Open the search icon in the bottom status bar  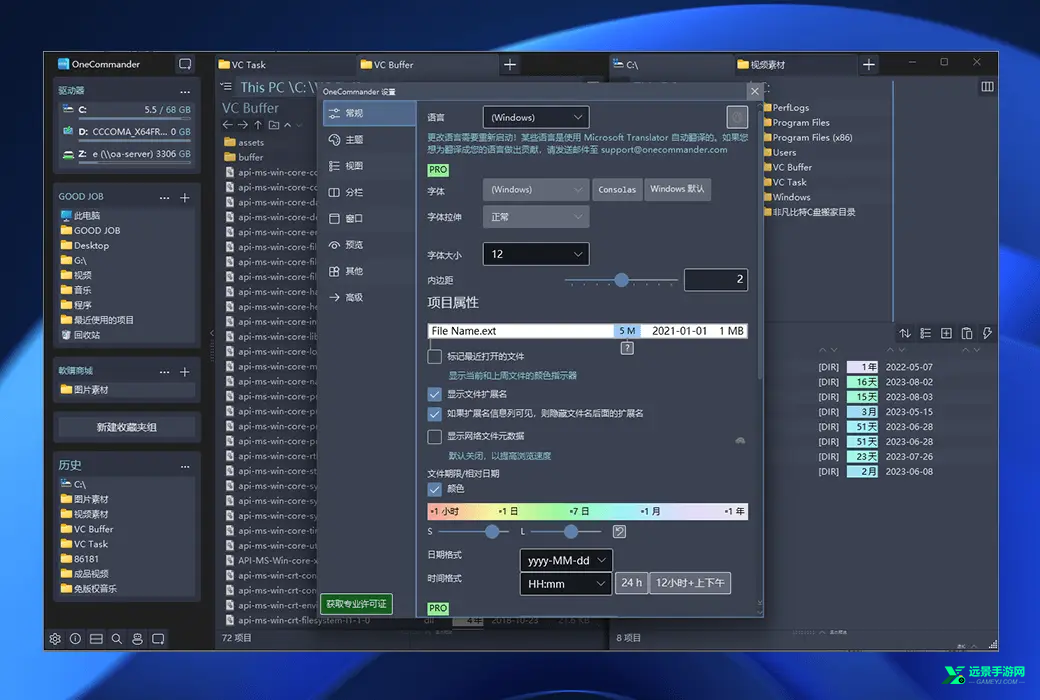coord(115,638)
